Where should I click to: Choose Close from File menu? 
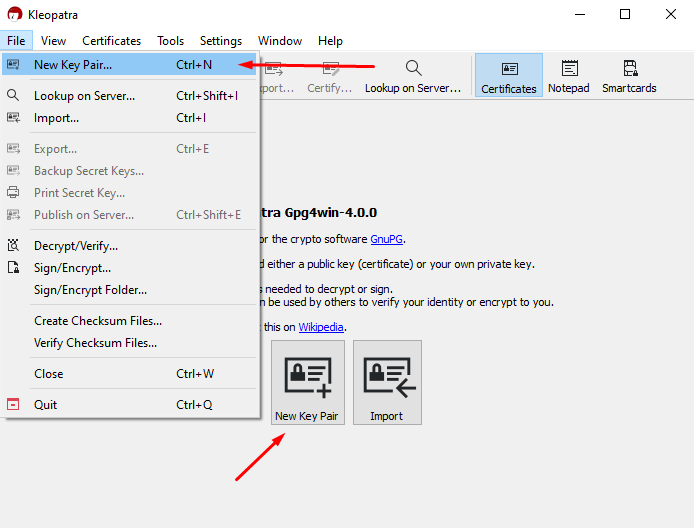click(129, 374)
